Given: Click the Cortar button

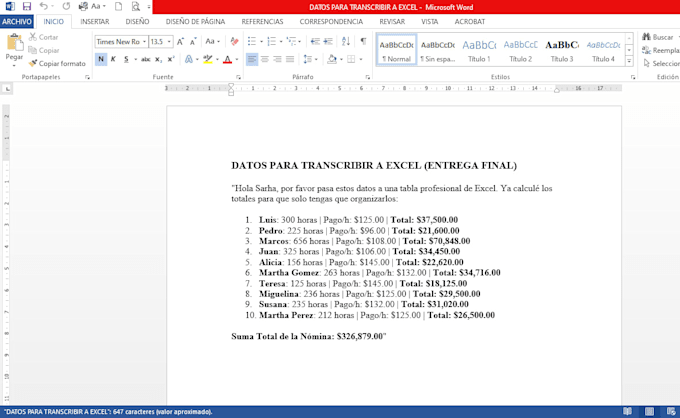Looking at the screenshot, I should pos(43,37).
